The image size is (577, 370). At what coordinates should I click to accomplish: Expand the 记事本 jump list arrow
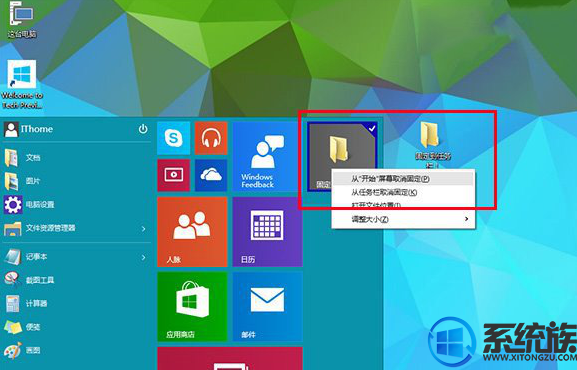click(144, 257)
